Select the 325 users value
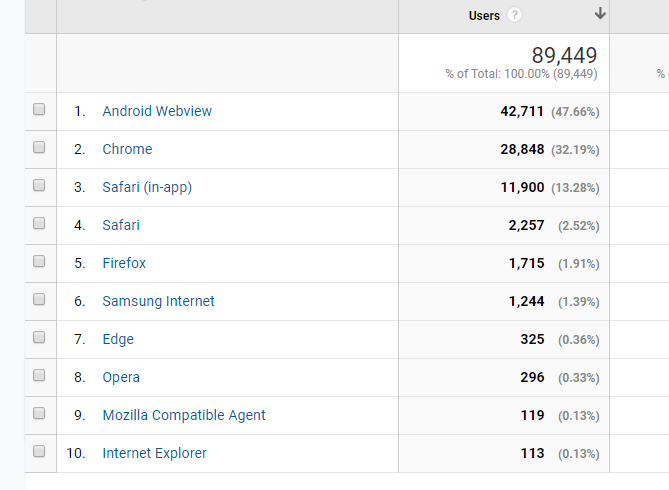Image resolution: width=669 pixels, height=490 pixels. [x=532, y=339]
